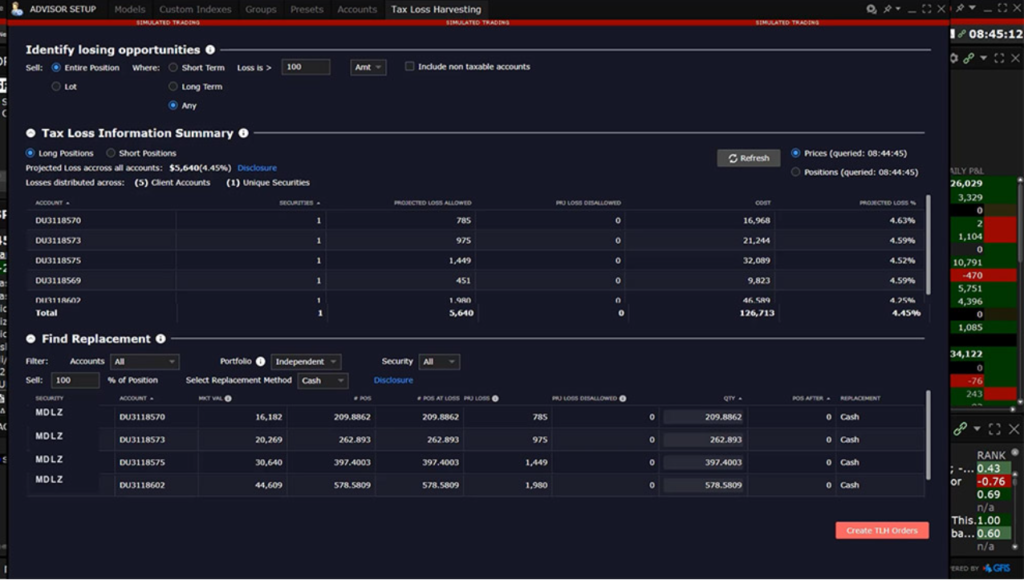
Task: Click the Create TLH Orders button
Action: (882, 531)
